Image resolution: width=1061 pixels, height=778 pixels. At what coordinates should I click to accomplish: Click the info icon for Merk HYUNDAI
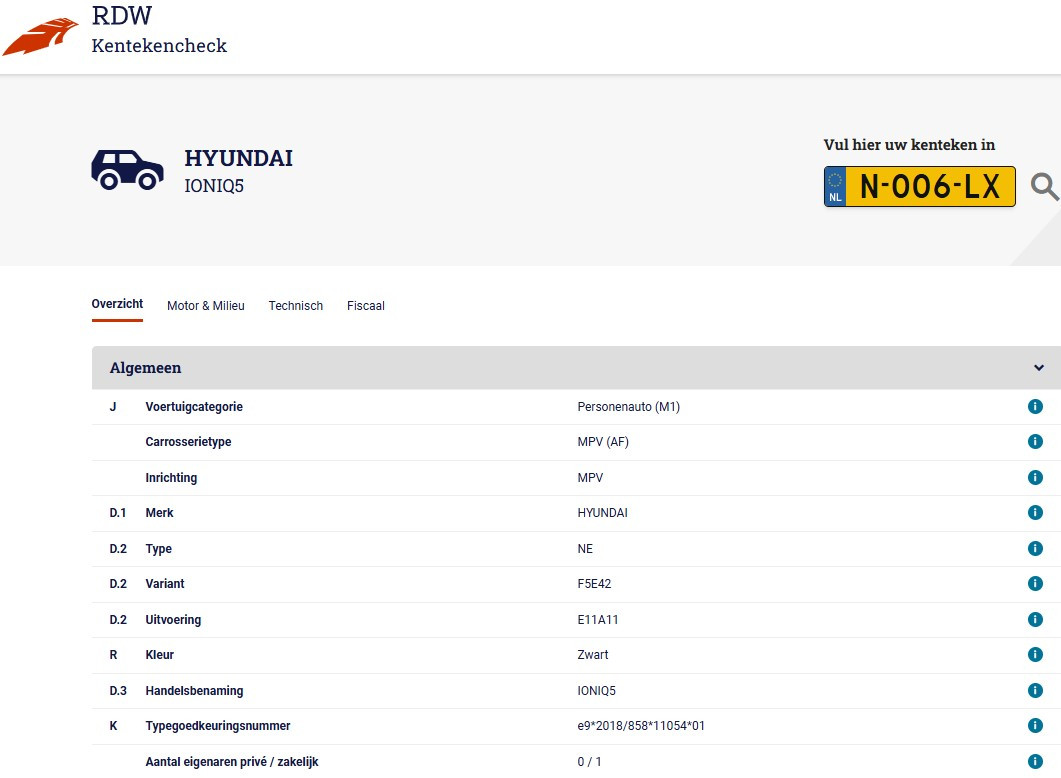click(x=1035, y=512)
